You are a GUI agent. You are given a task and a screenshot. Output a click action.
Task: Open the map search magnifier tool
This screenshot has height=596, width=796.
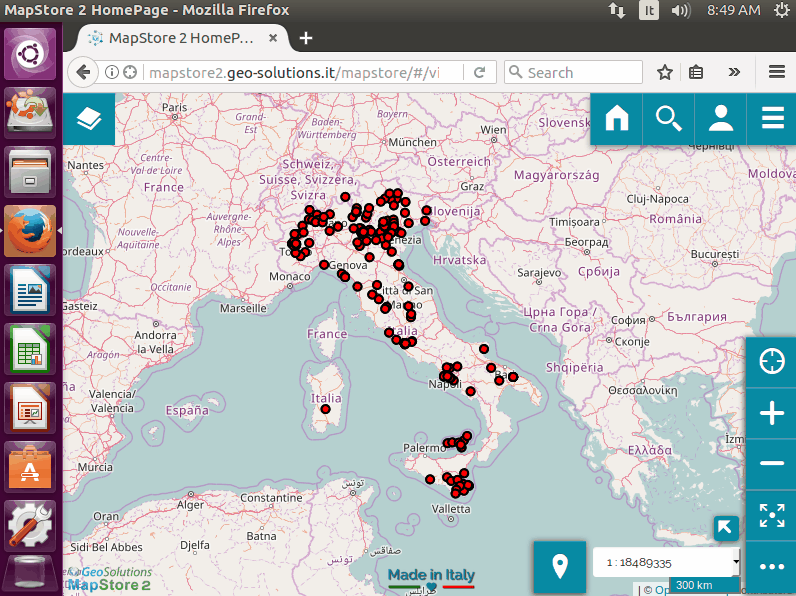(669, 119)
